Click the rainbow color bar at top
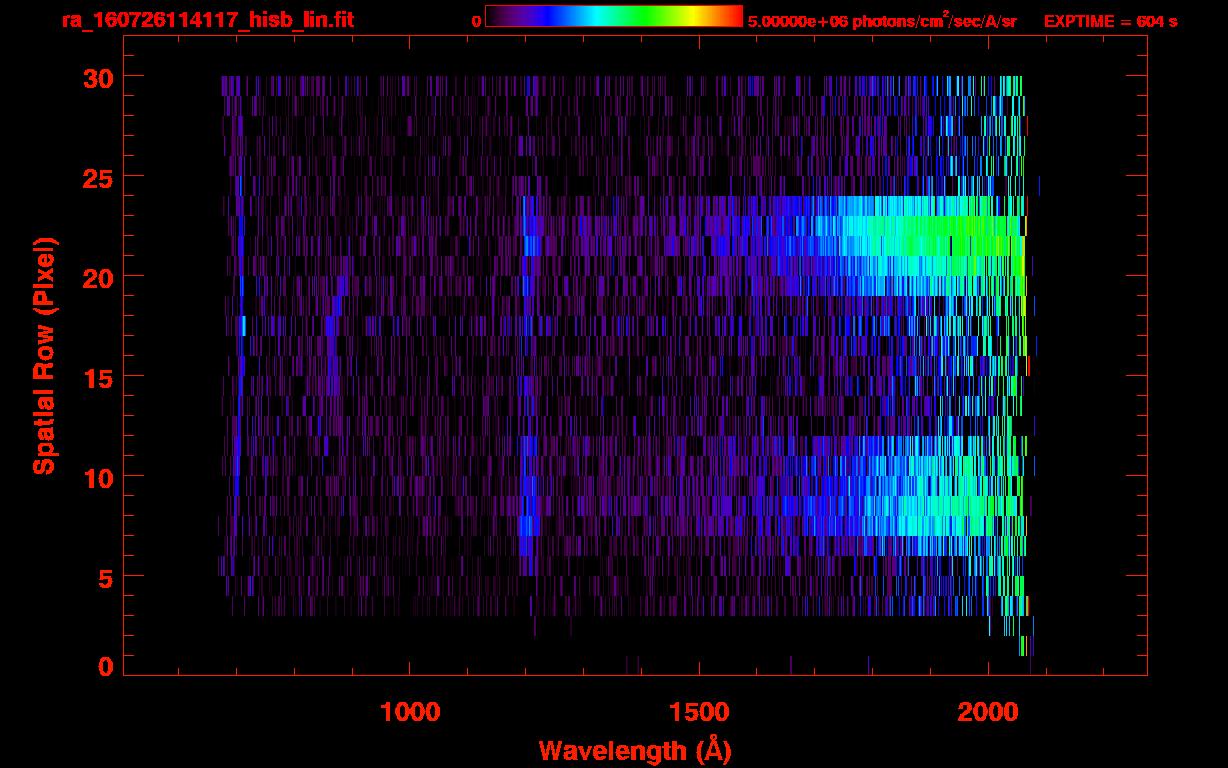The image size is (1228, 768). point(613,16)
